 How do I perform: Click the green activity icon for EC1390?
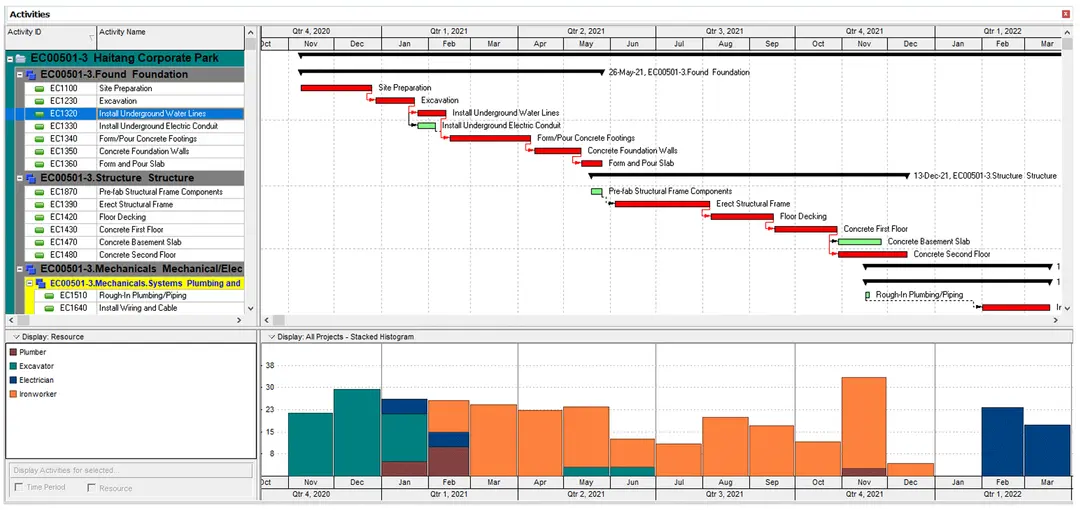[x=39, y=205]
